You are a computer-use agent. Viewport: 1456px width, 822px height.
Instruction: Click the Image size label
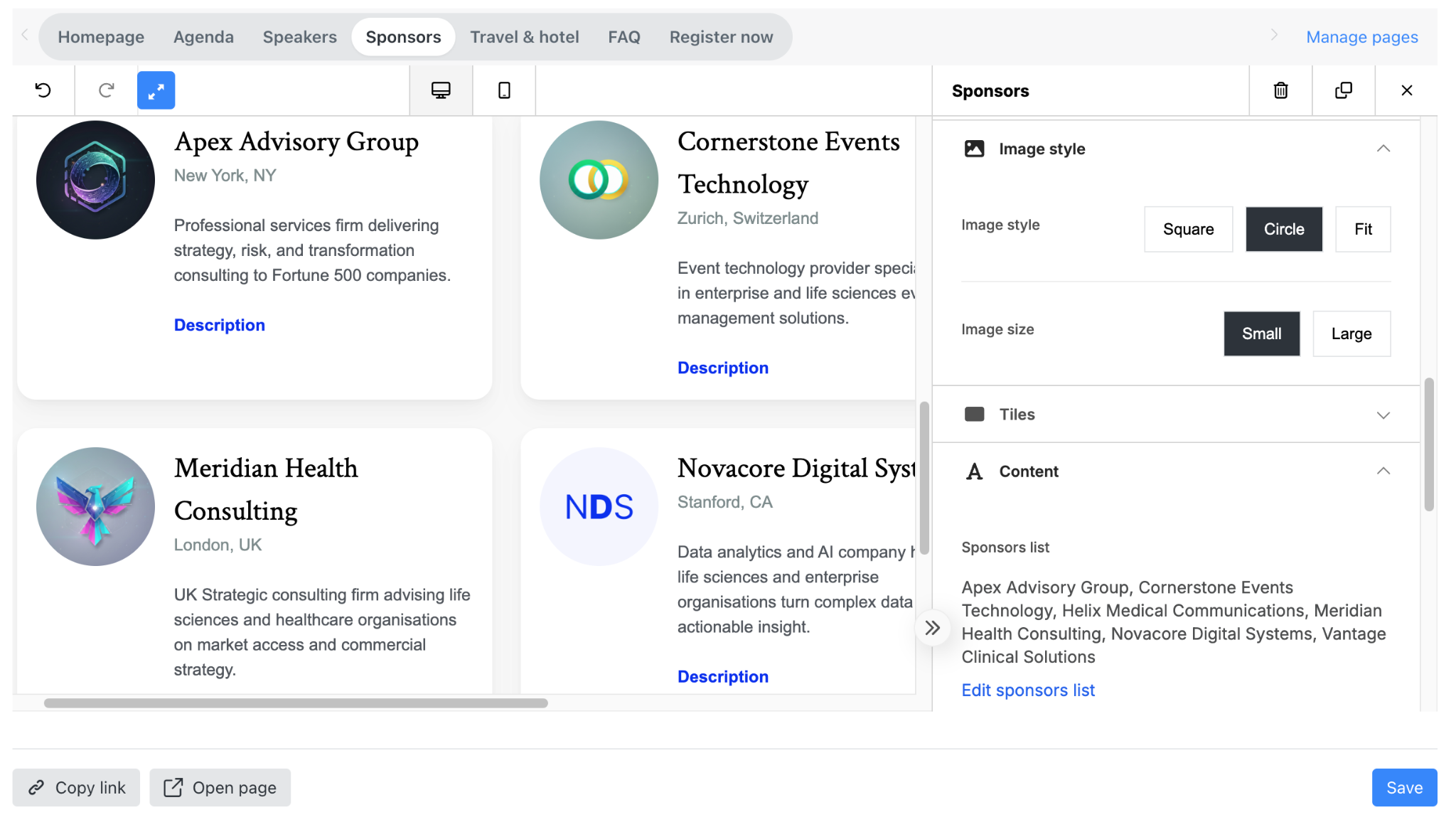(997, 329)
